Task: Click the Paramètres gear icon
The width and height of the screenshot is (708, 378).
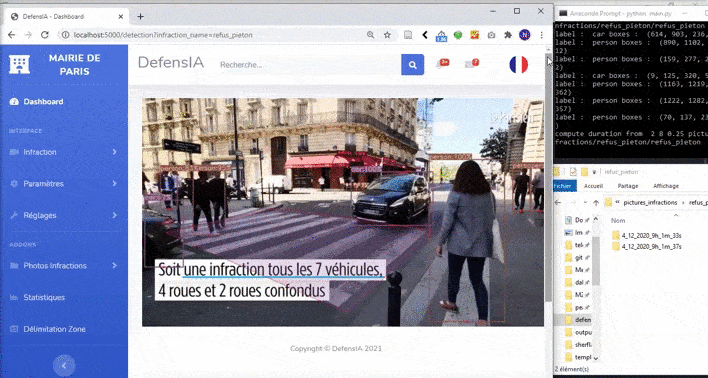Action: coord(14,184)
